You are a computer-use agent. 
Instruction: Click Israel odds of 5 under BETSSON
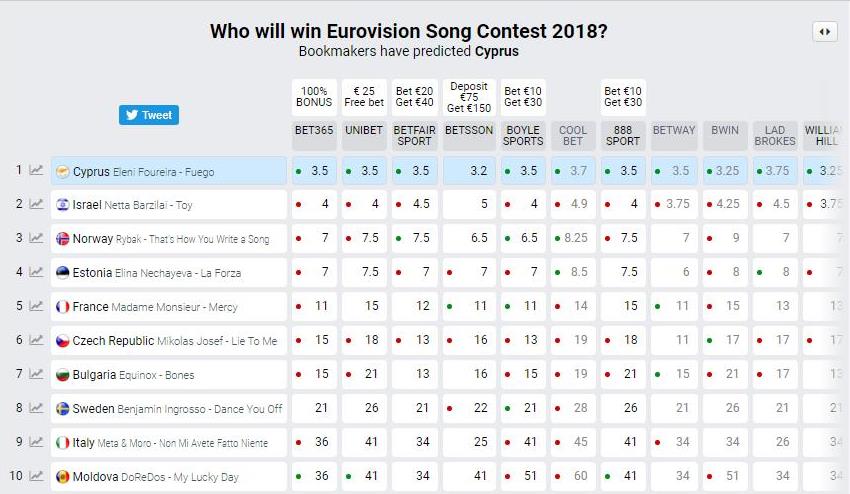[x=469, y=204]
